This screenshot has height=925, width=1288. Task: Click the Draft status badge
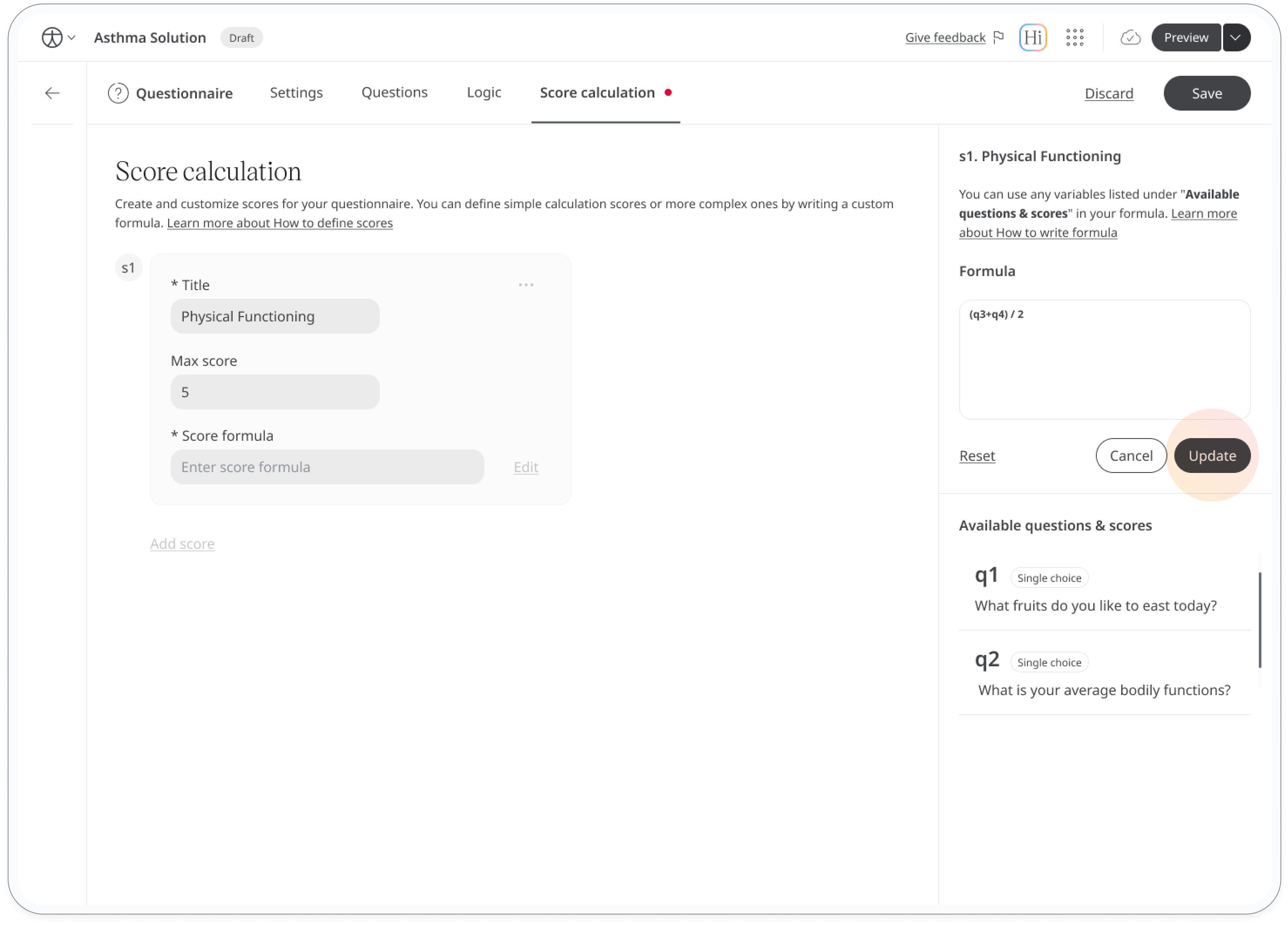(241, 37)
